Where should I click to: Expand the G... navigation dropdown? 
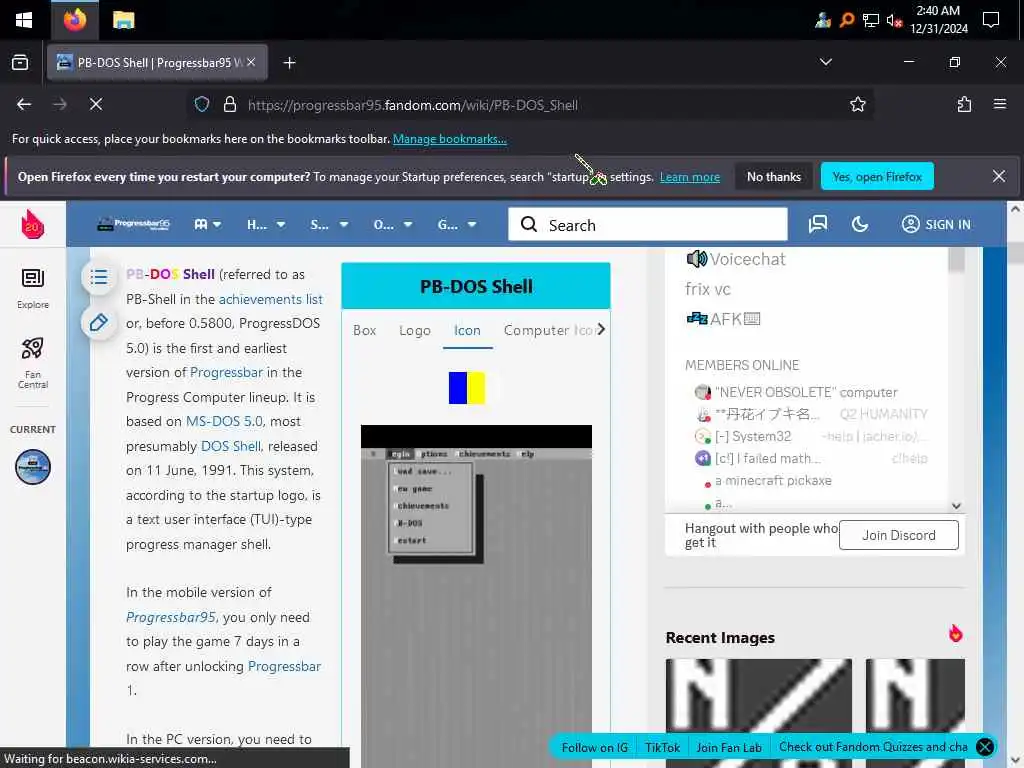456,225
